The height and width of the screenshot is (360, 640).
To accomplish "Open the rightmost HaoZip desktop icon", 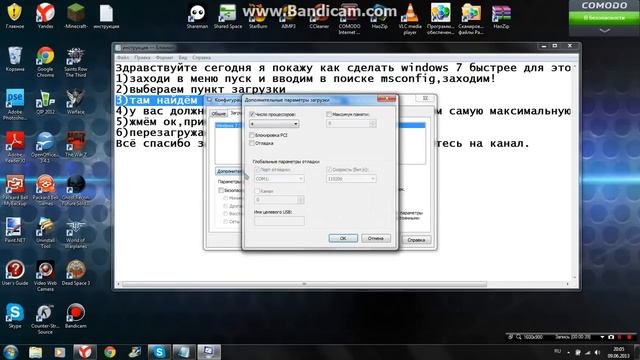I will pos(501,16).
